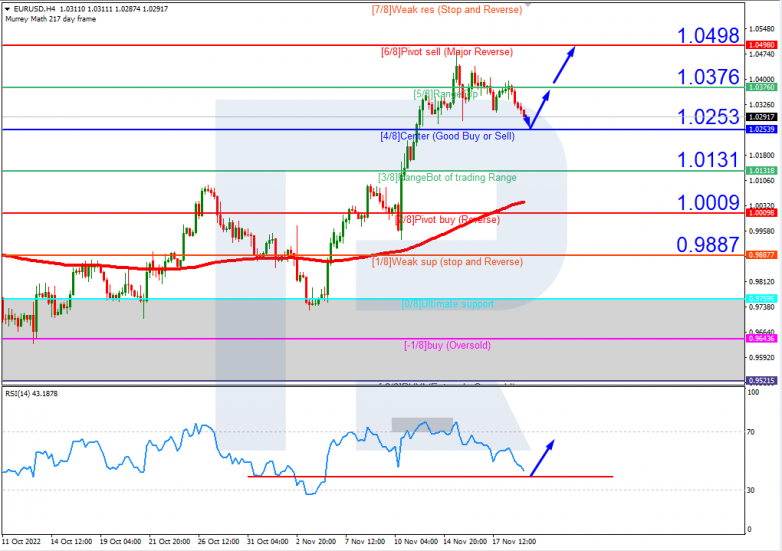Click the [6/8]Pivot sell (Major Reverse) label
The image size is (782, 551).
point(447,52)
